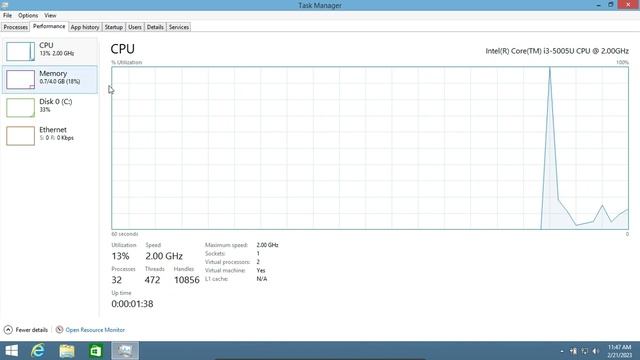The image size is (640, 360).
Task: Click the large CPU heading
Action: pyautogui.click(x=122, y=49)
